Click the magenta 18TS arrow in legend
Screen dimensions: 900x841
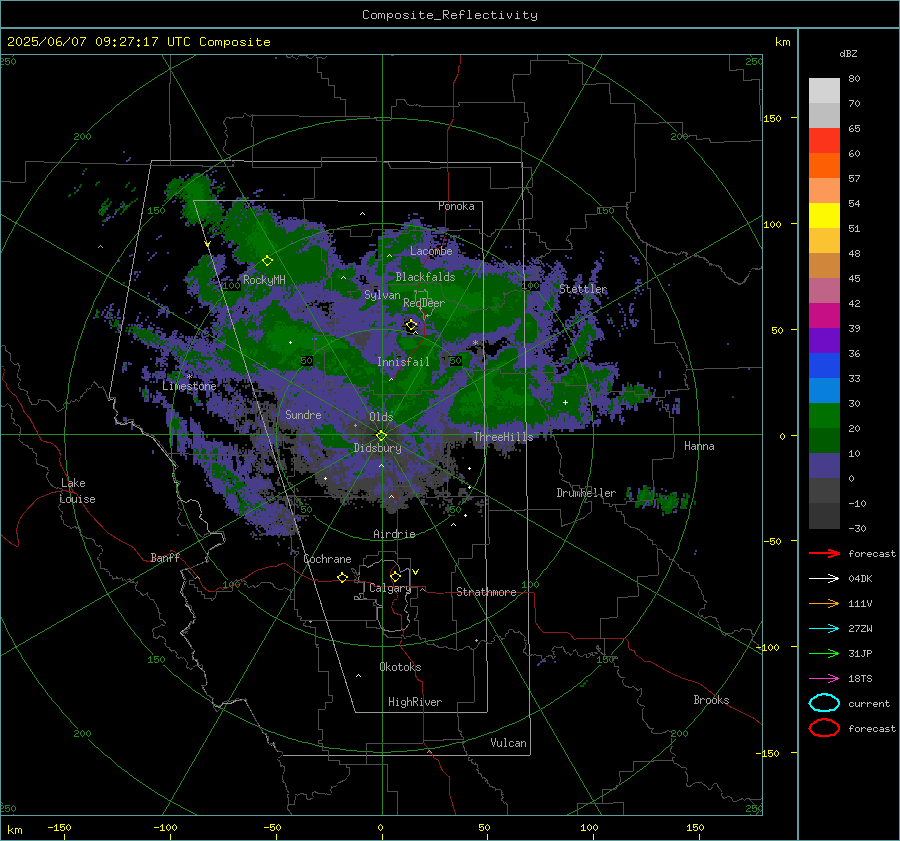(824, 679)
